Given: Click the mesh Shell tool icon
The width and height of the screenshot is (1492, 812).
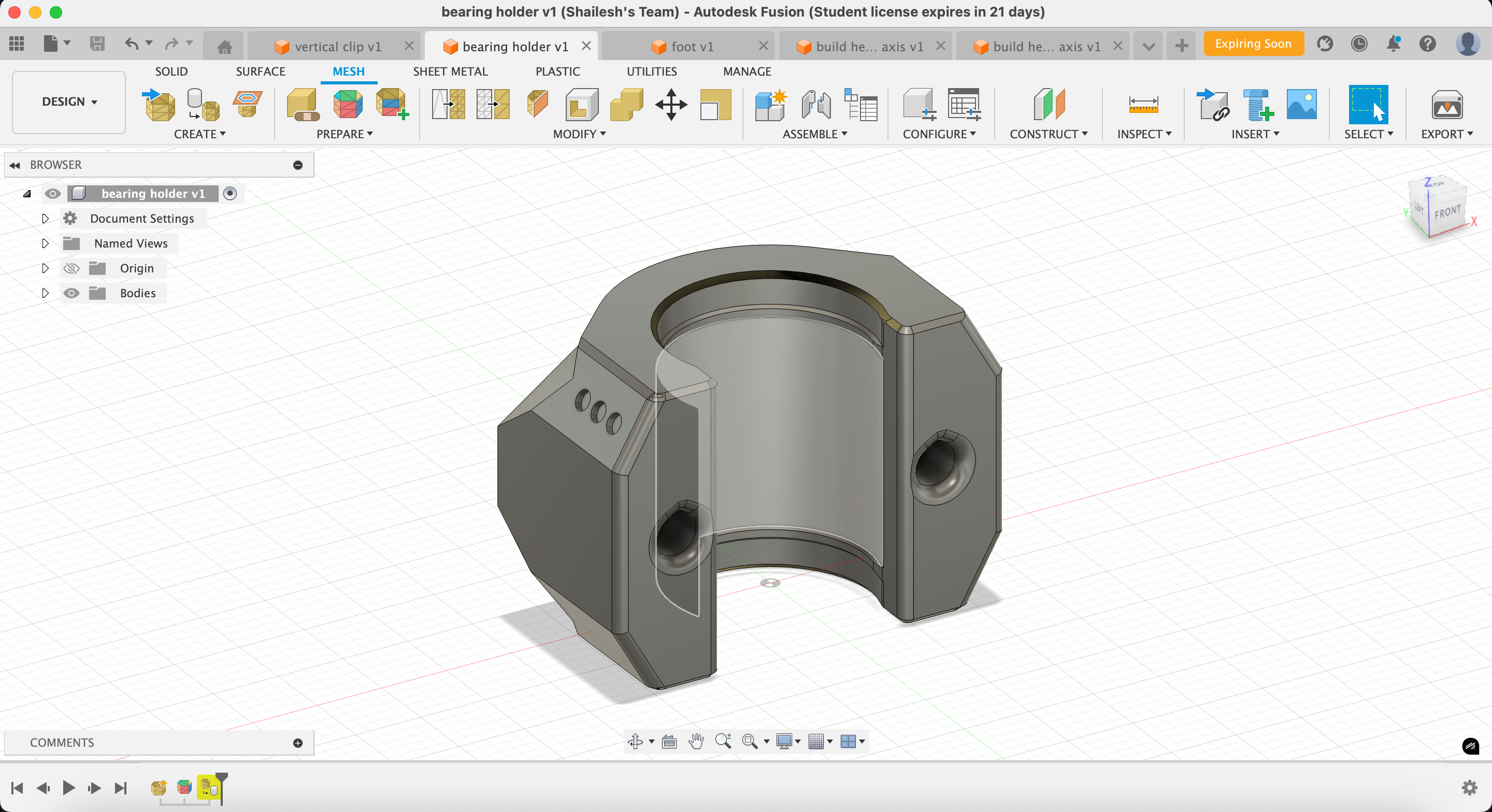Looking at the screenshot, I should 582,105.
